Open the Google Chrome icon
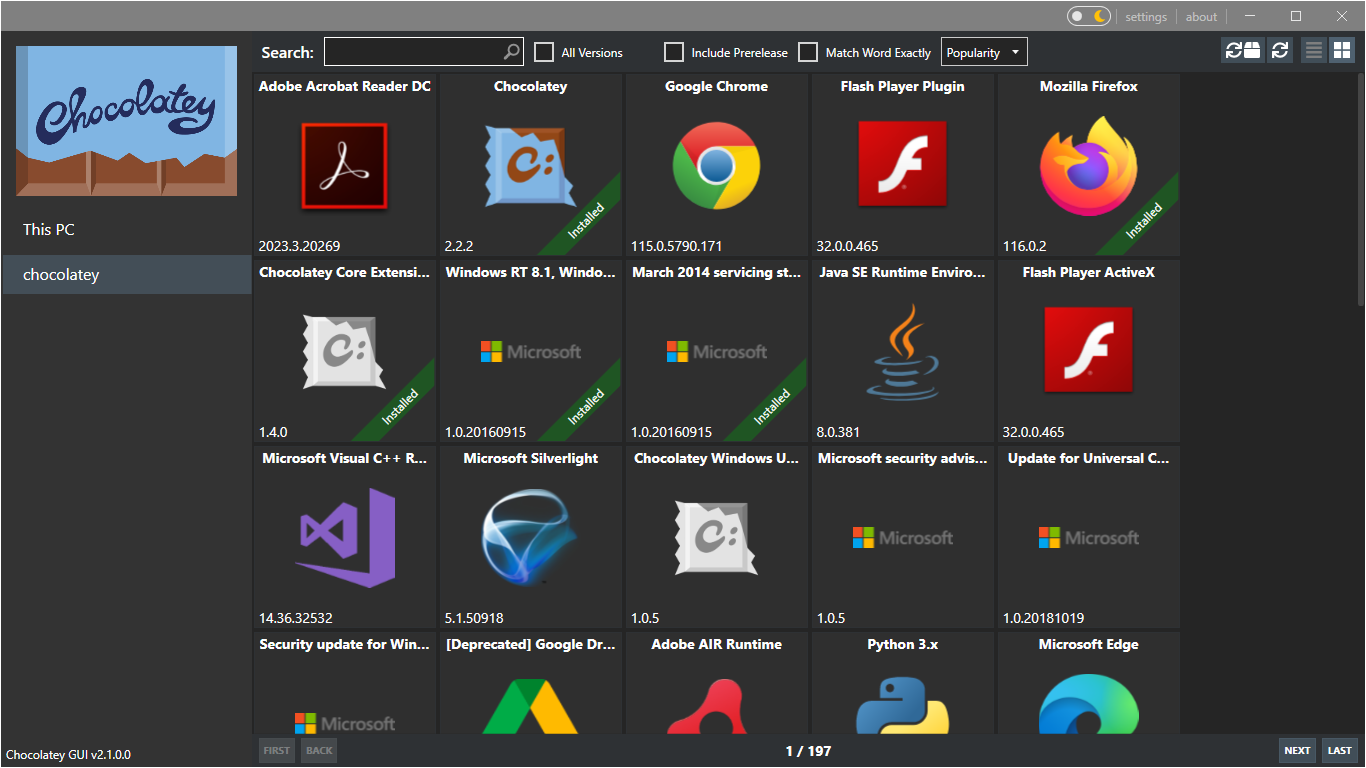The image size is (1366, 768). point(716,166)
